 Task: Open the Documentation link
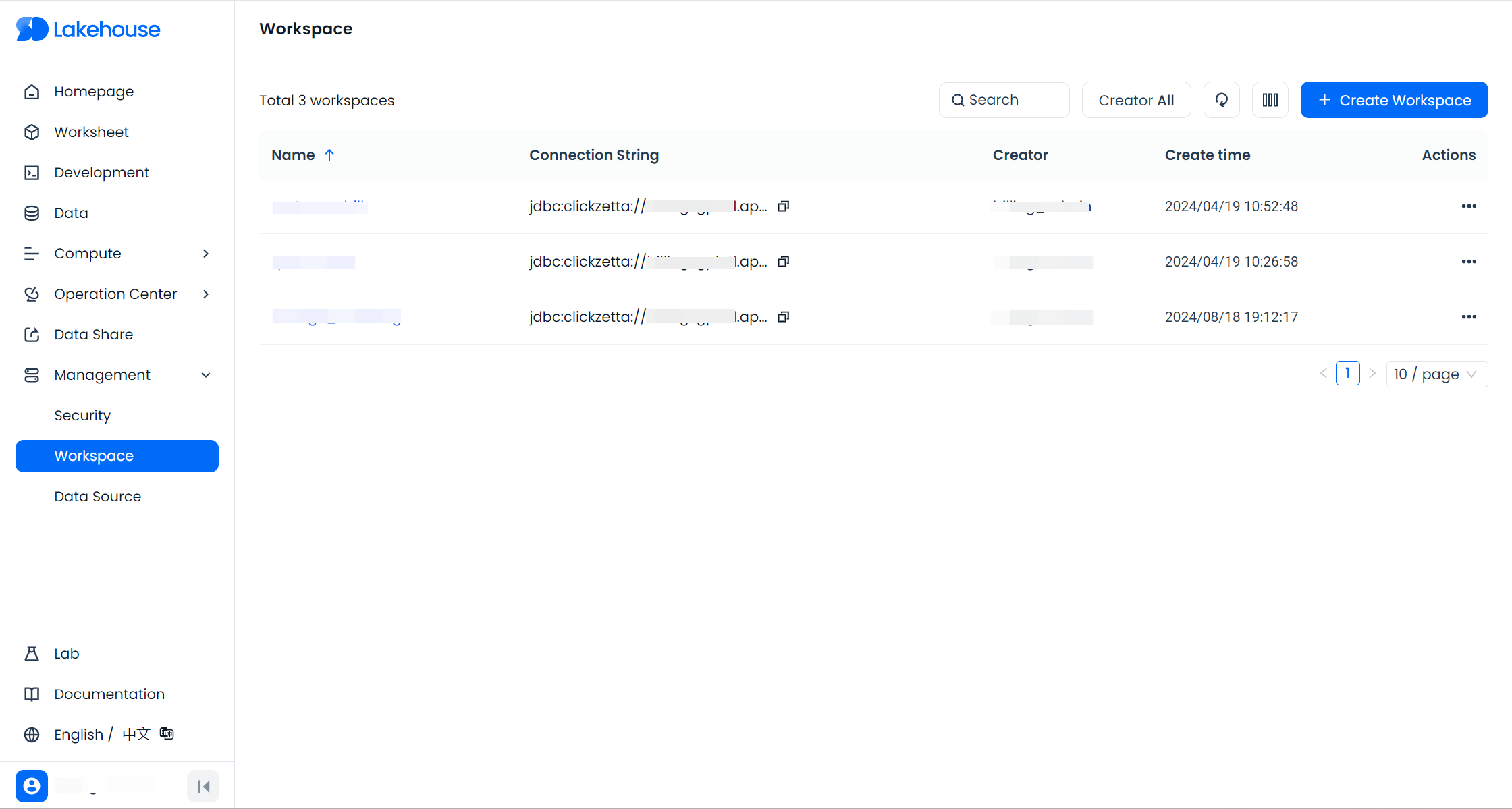tap(109, 694)
